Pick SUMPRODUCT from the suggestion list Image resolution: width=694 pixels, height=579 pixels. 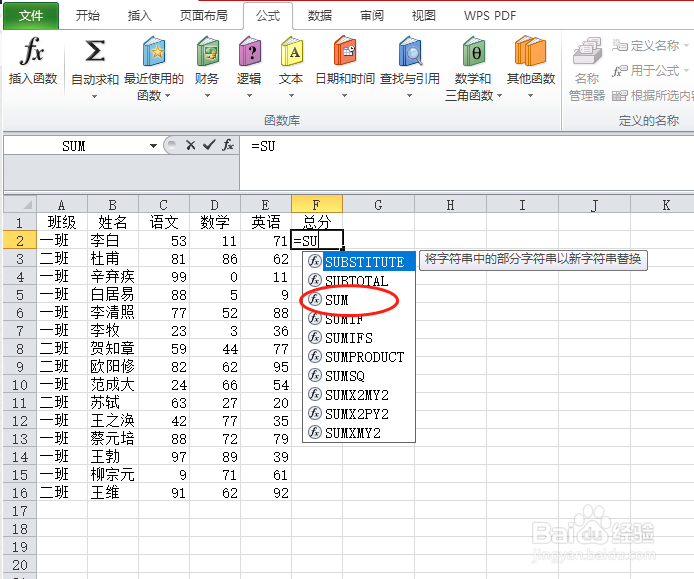[359, 357]
